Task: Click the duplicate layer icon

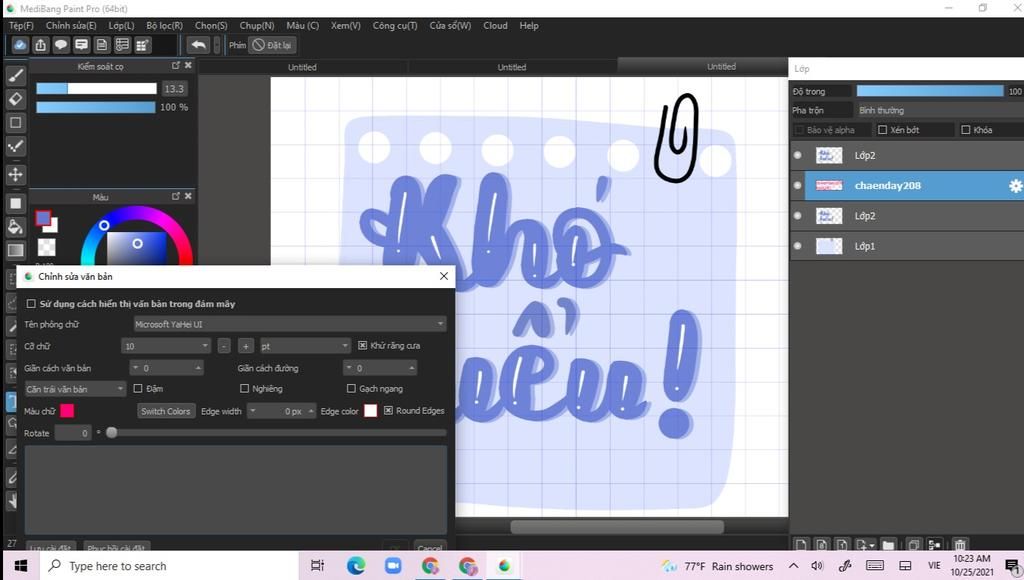Action: click(x=914, y=544)
